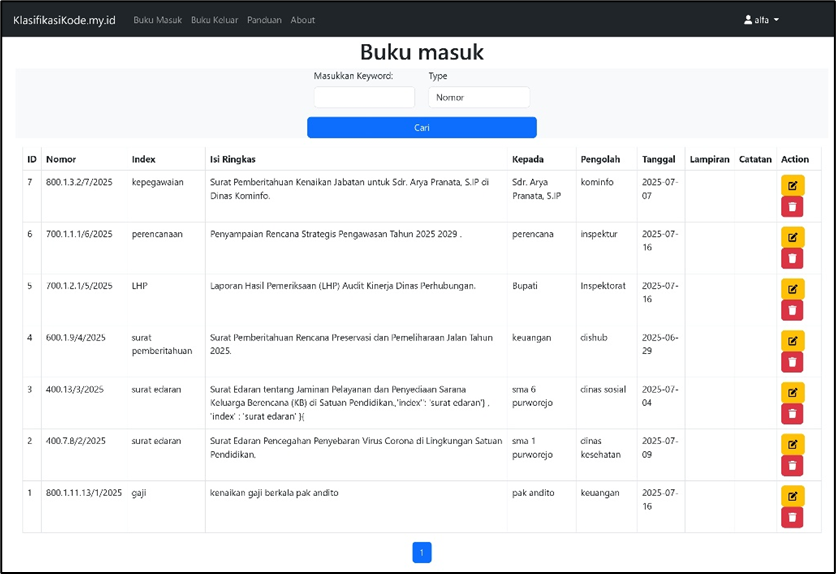Open the Panduan navigation link
The height and width of the screenshot is (574, 836).
264,20
